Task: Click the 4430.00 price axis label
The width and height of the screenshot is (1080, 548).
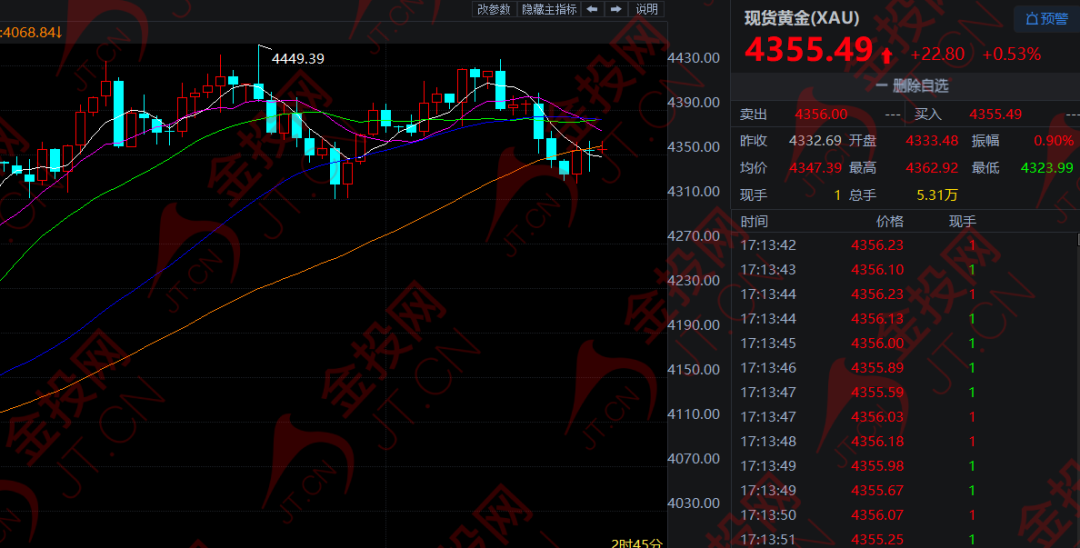Action: 694,58
